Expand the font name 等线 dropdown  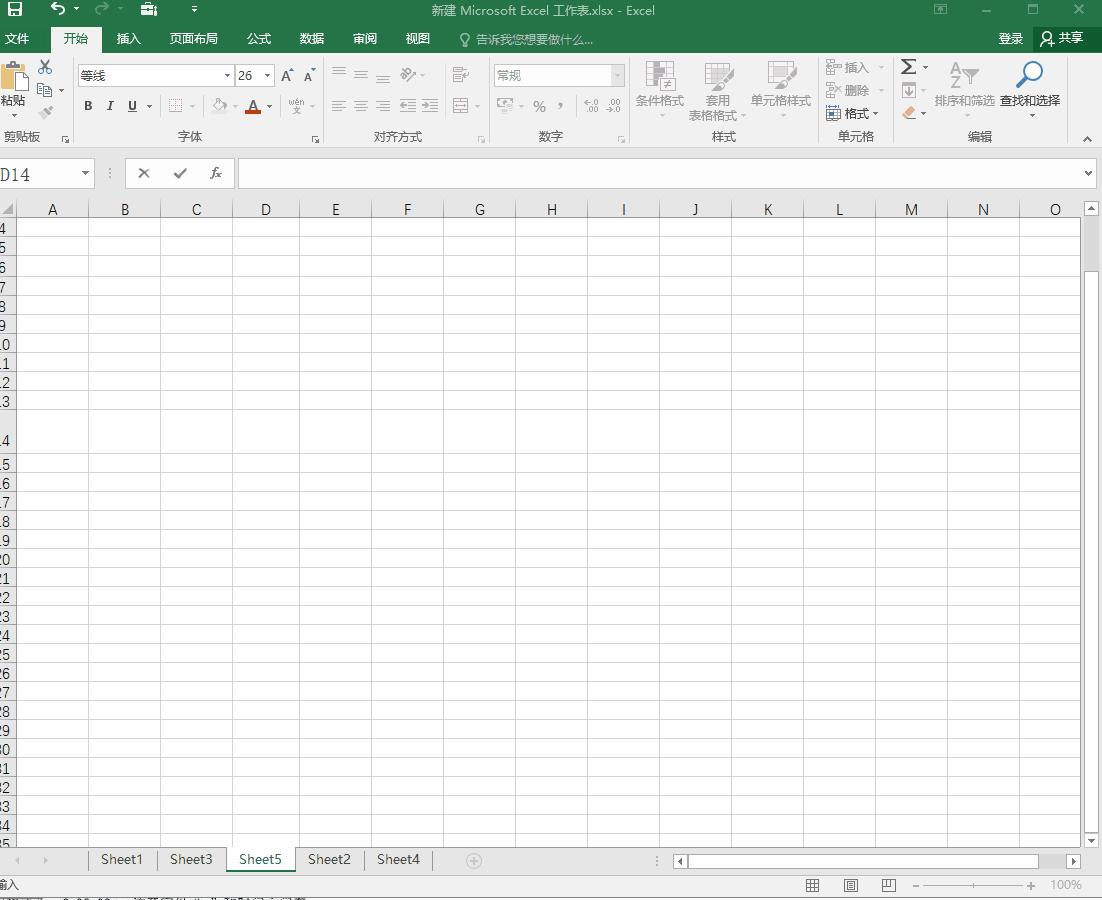click(227, 76)
